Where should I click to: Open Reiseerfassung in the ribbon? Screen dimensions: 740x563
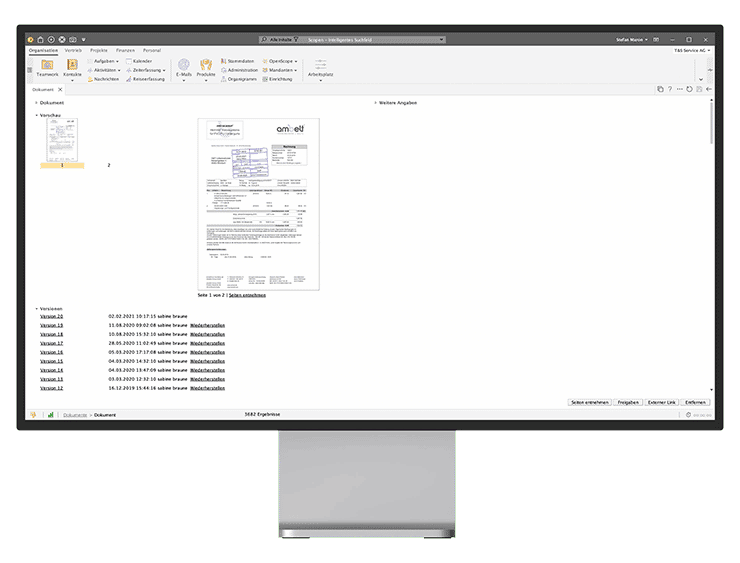[x=145, y=79]
